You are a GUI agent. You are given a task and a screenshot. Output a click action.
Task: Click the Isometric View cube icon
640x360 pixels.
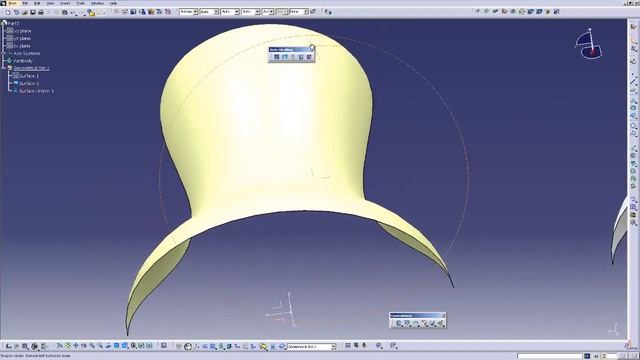[125, 346]
